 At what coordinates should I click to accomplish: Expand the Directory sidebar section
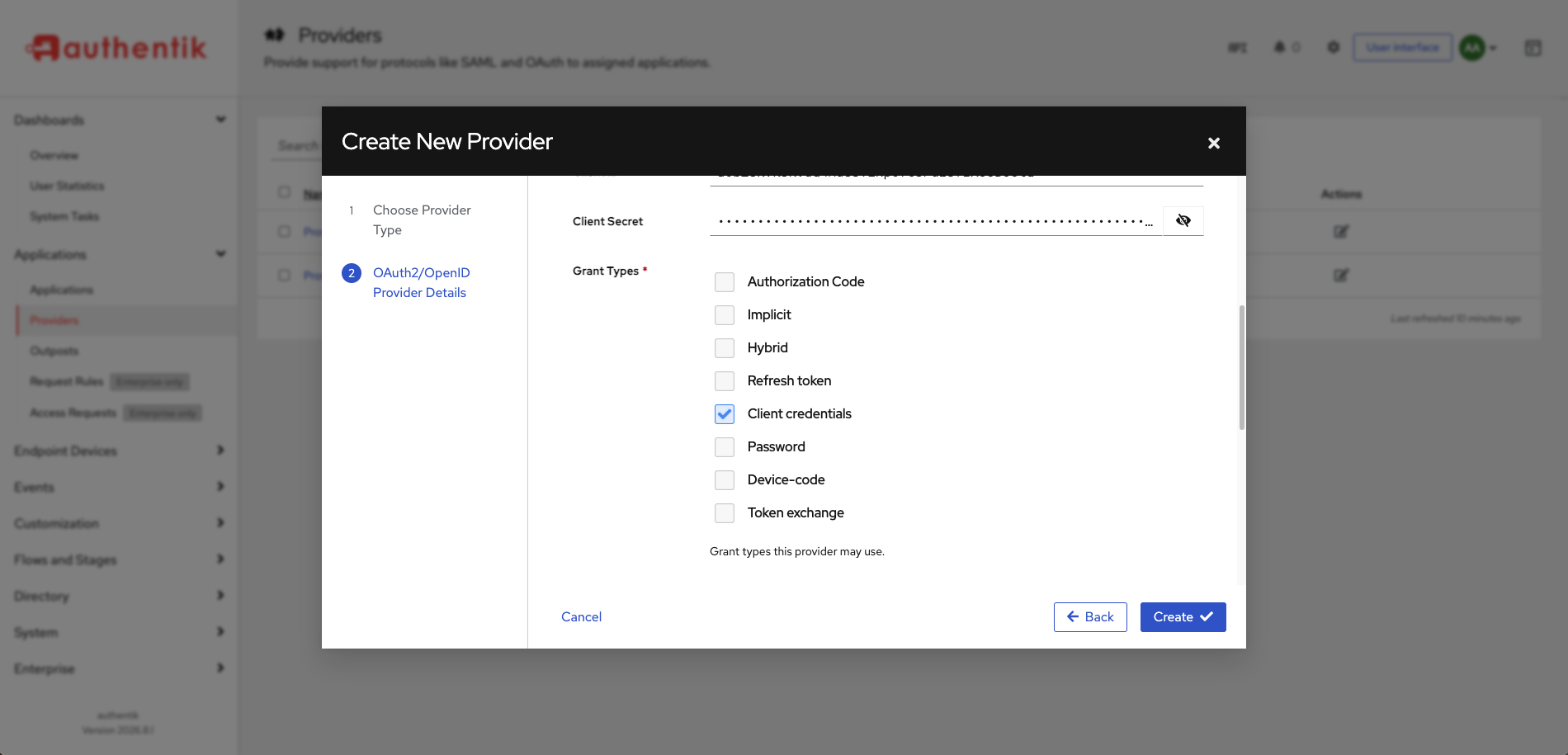[x=119, y=596]
